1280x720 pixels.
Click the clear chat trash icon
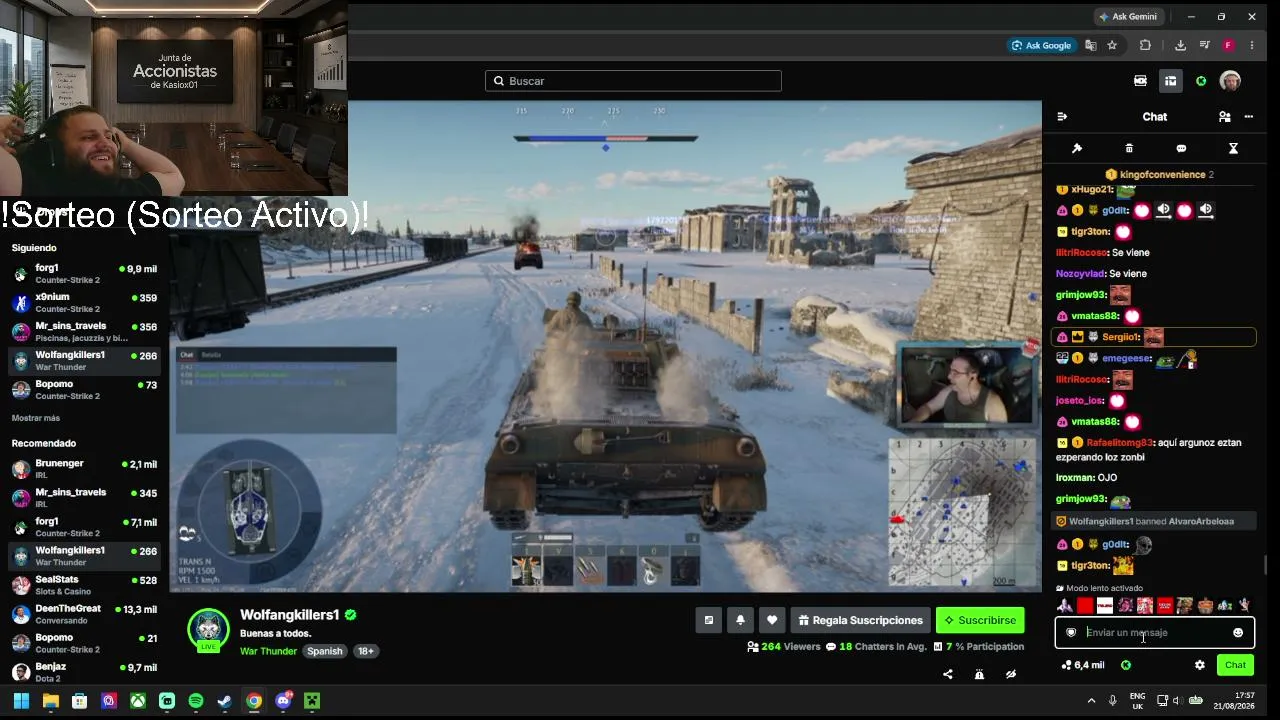pos(1129,148)
